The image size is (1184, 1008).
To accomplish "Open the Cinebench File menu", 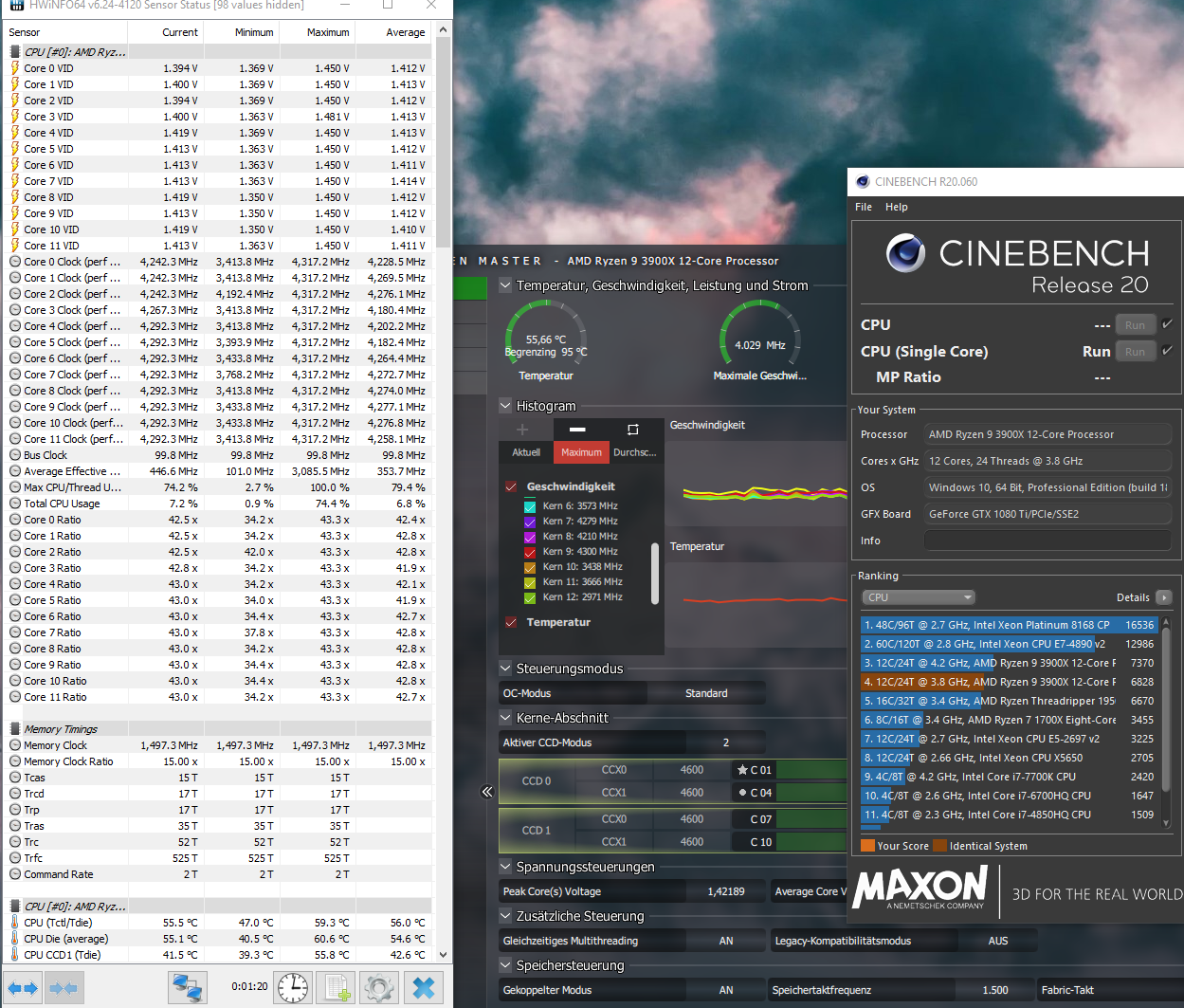I will [x=864, y=207].
